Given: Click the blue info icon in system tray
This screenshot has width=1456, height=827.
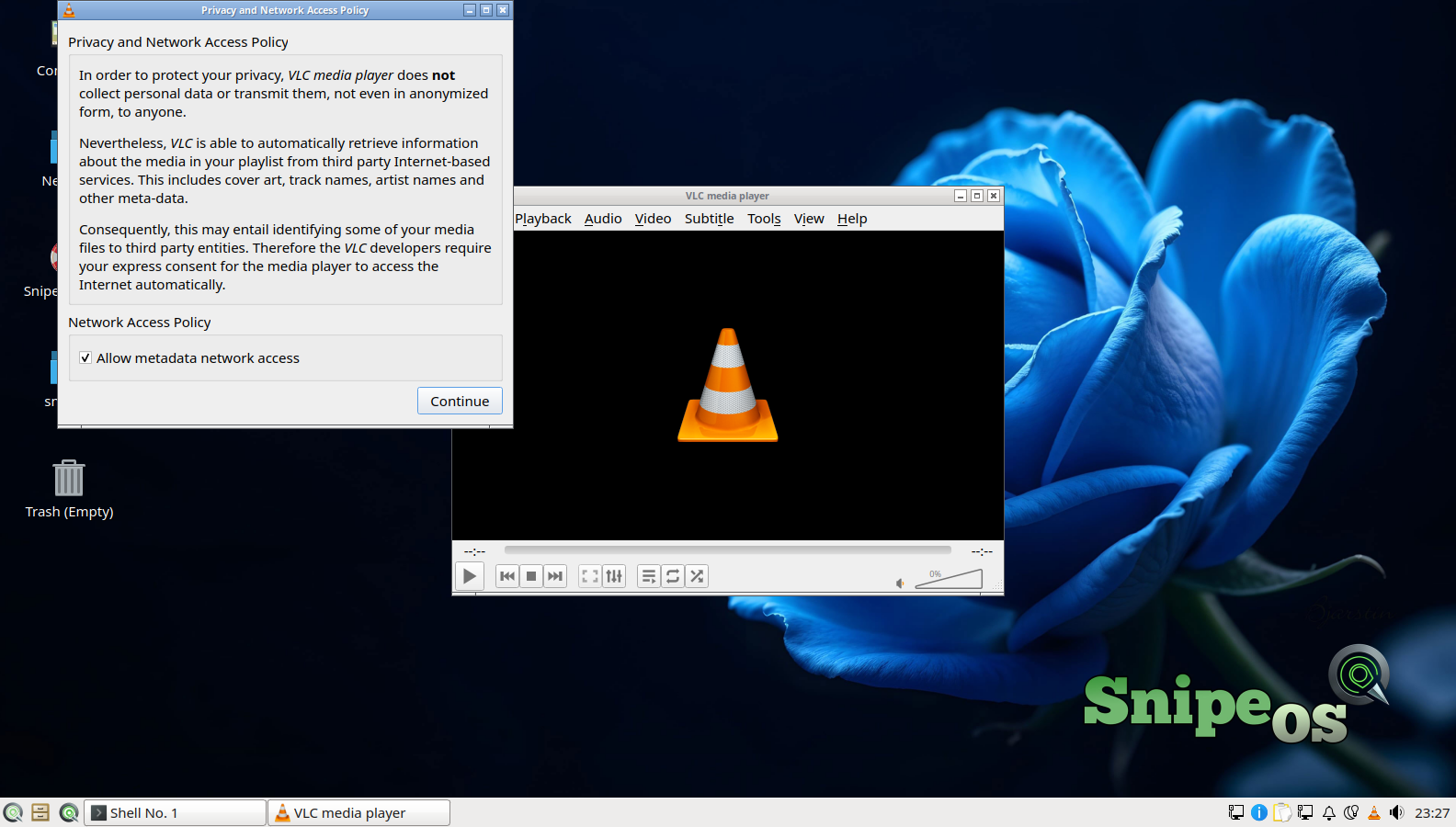Looking at the screenshot, I should click(x=1259, y=812).
